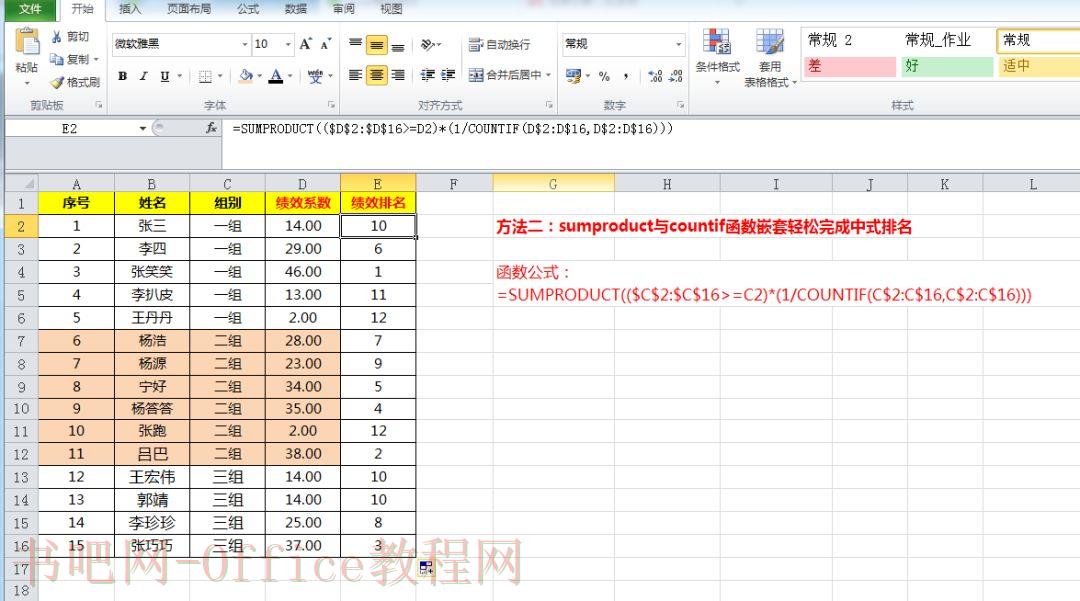Open 套用表格格式 table format
Image resolution: width=1080 pixels, height=601 pixels.
[x=769, y=59]
